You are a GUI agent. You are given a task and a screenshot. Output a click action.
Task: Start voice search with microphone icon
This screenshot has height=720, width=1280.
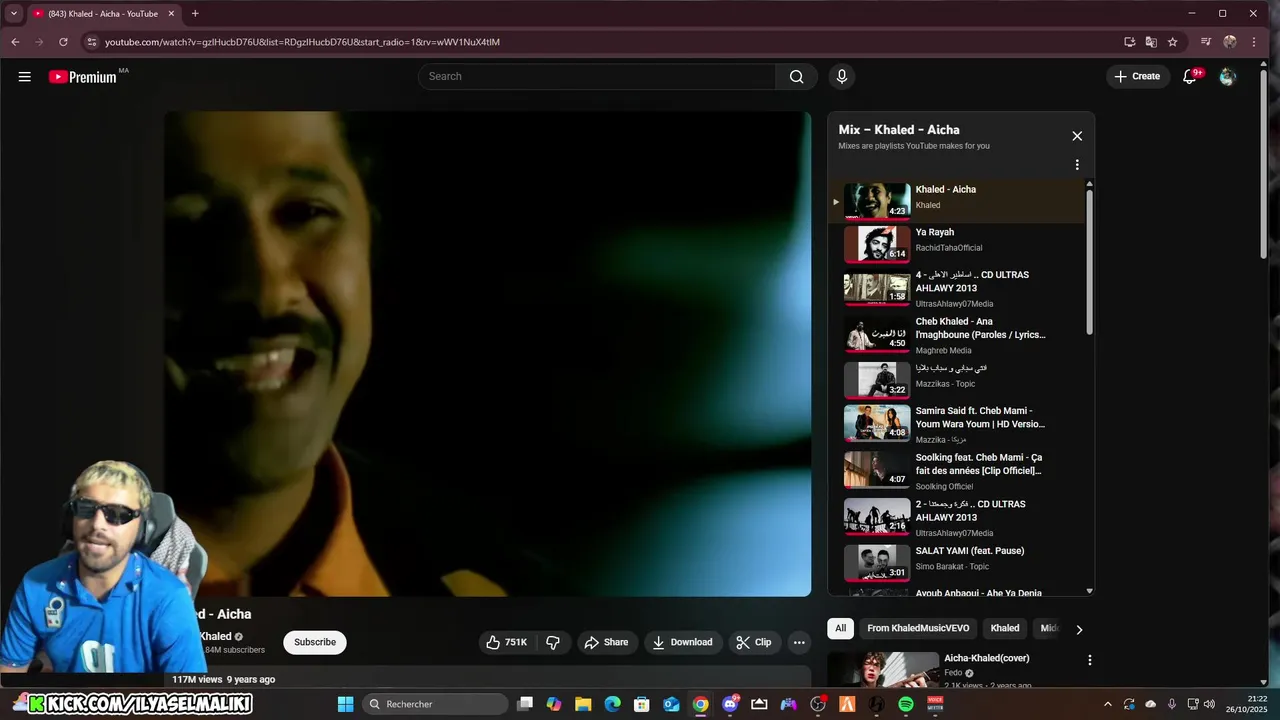tap(841, 76)
